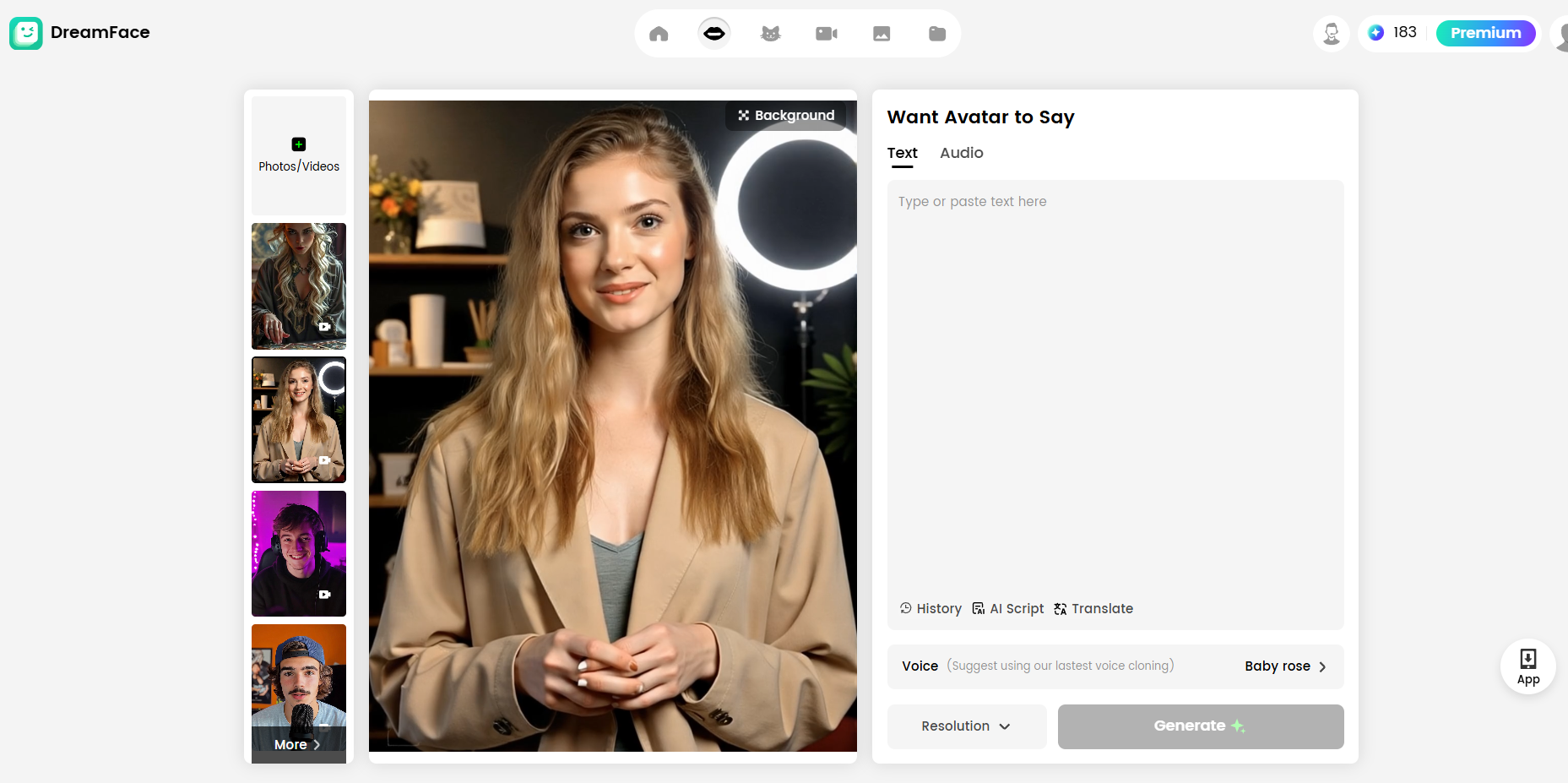The image size is (1568, 783).
Task: Expand the Resolution dropdown
Action: click(966, 726)
